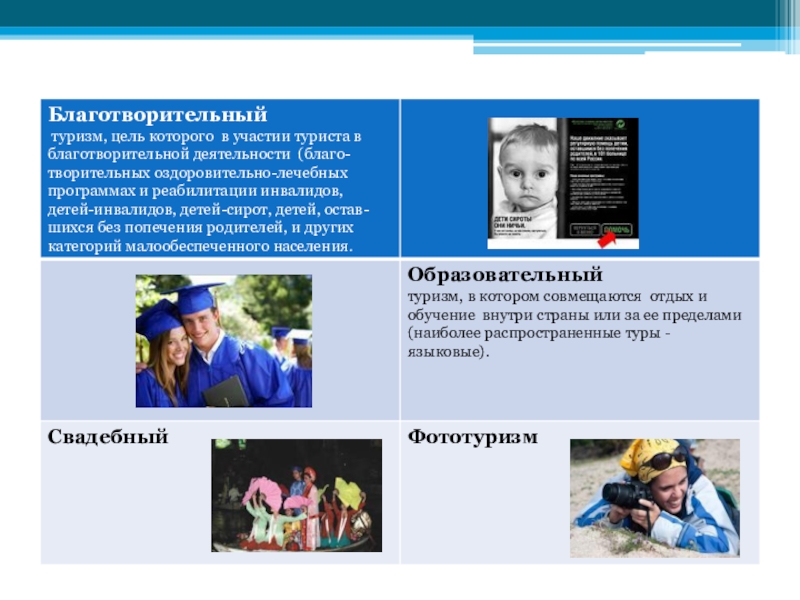The height and width of the screenshot is (600, 800).
Task: Click the line "(наиболее распространенные туры -"
Action: [539, 333]
